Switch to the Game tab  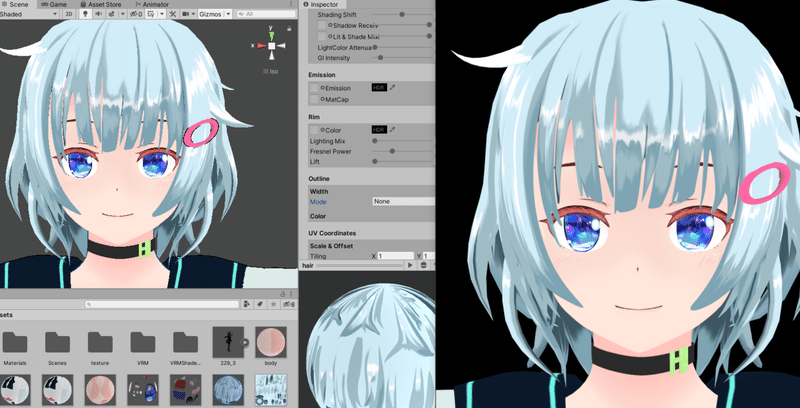(x=54, y=4)
